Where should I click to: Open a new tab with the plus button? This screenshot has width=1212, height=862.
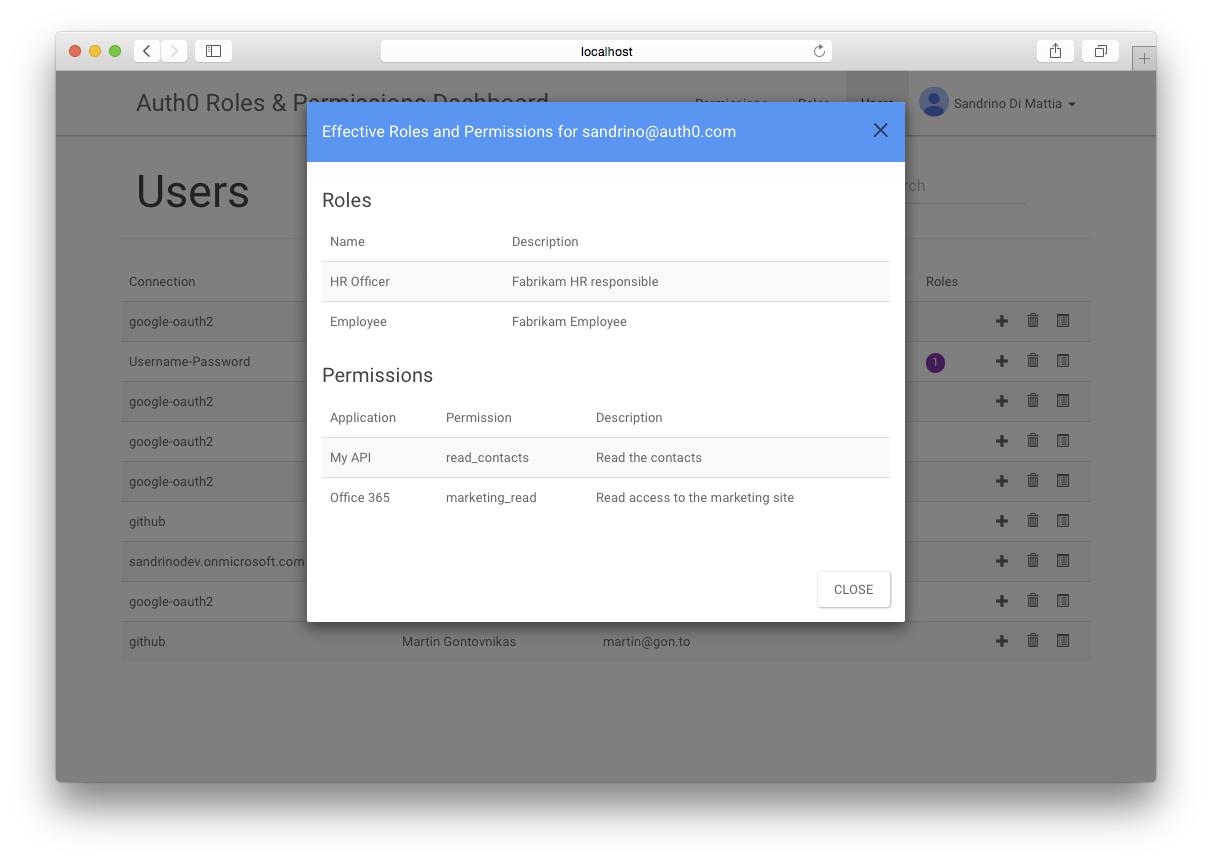click(1144, 59)
